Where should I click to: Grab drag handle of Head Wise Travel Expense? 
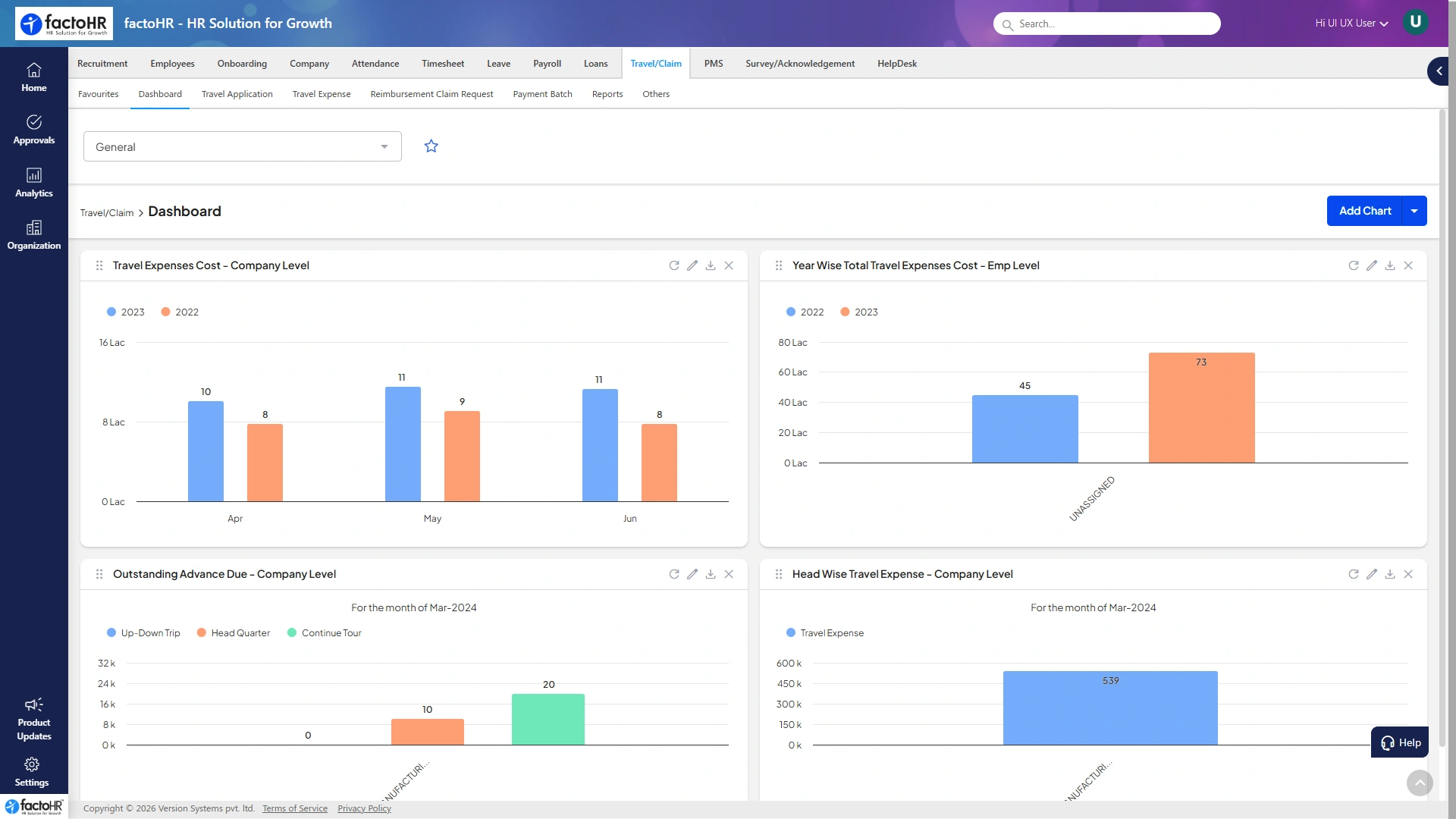click(779, 574)
